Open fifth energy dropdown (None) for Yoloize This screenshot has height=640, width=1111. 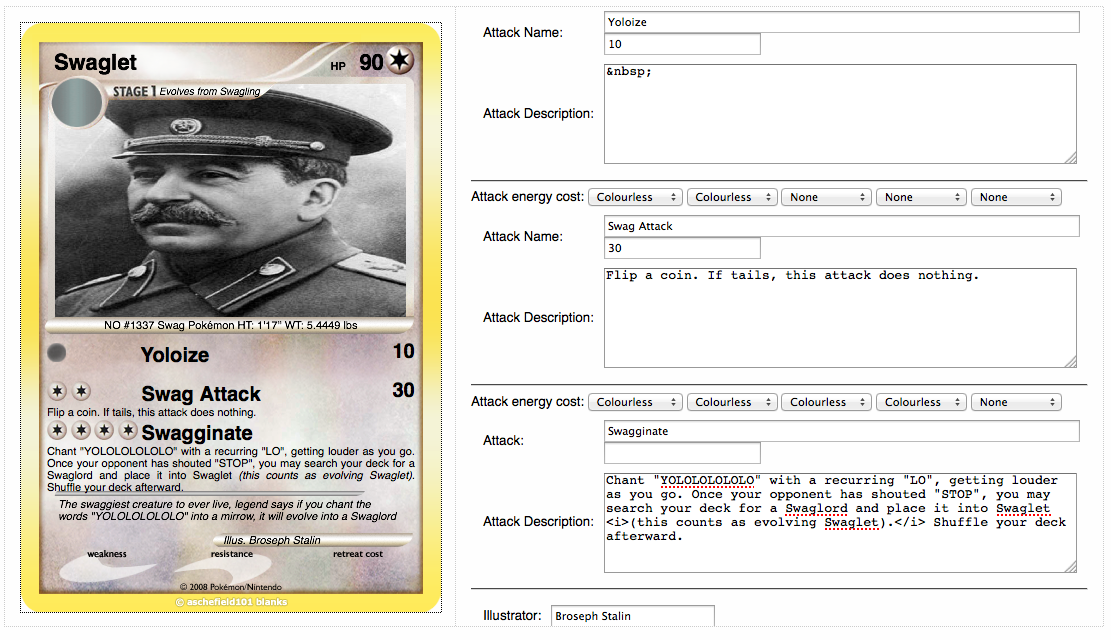[1016, 197]
